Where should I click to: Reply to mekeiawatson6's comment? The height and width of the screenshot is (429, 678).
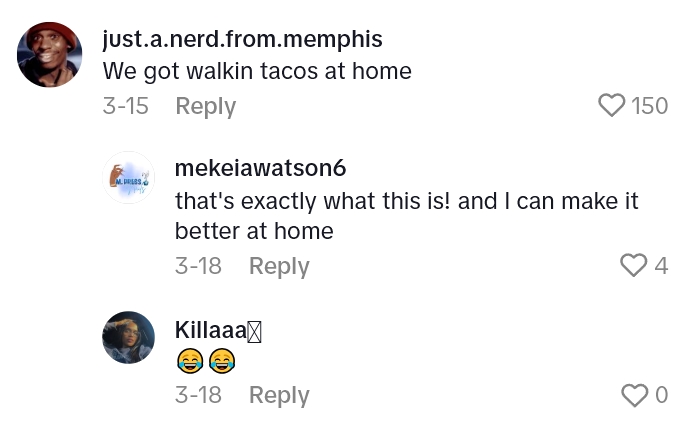click(x=279, y=266)
